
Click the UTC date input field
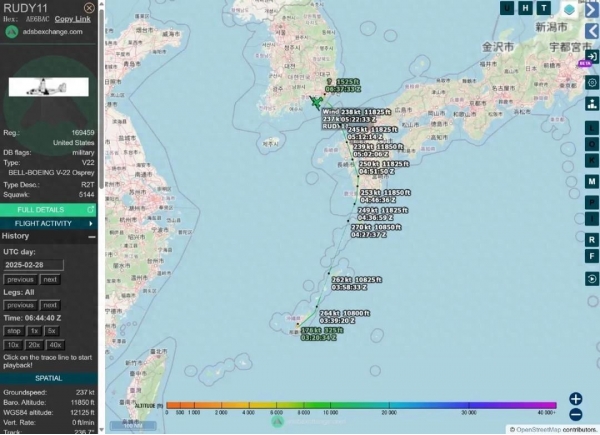tap(33, 265)
